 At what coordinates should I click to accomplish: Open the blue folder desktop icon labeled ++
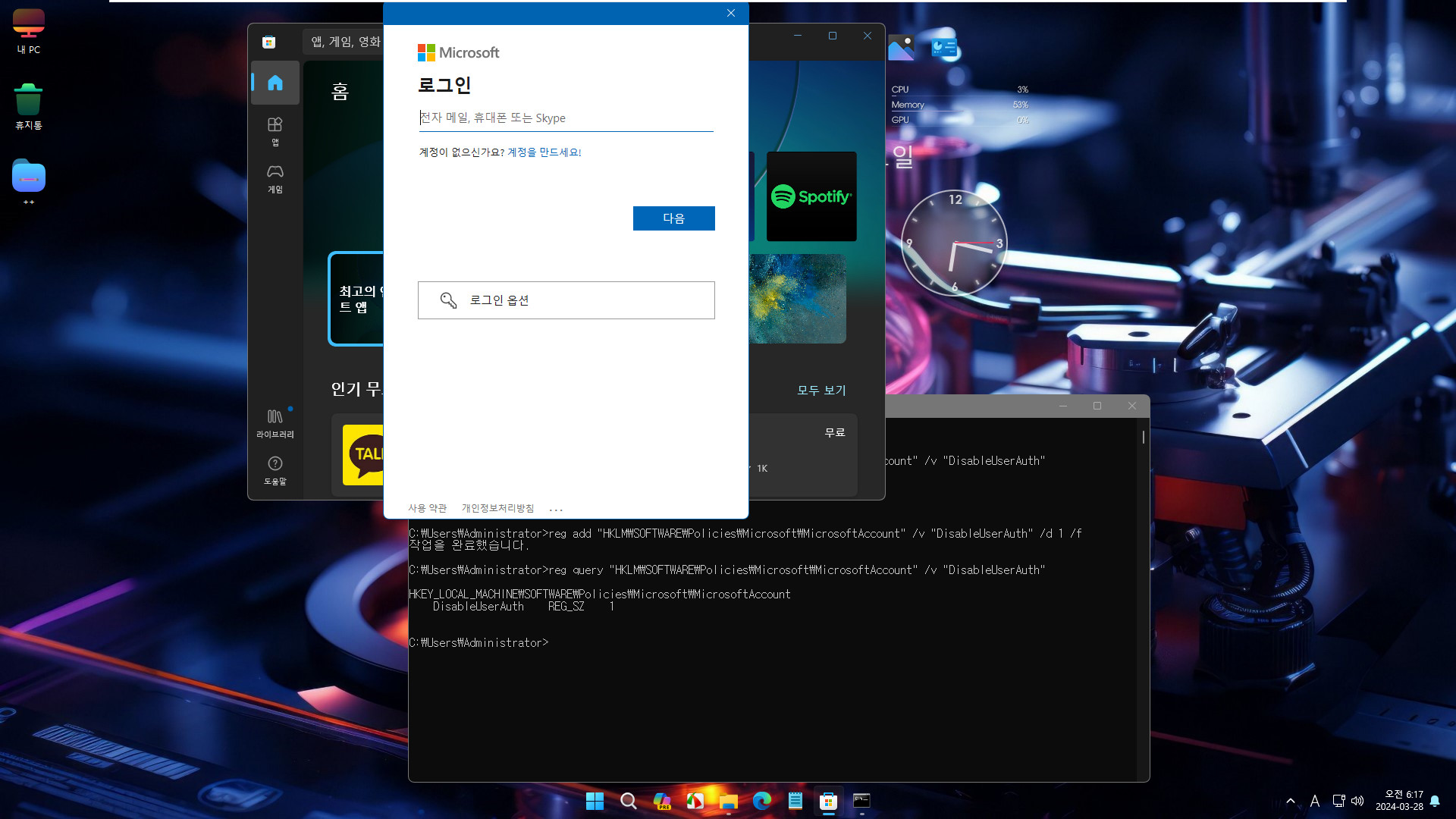click(29, 182)
